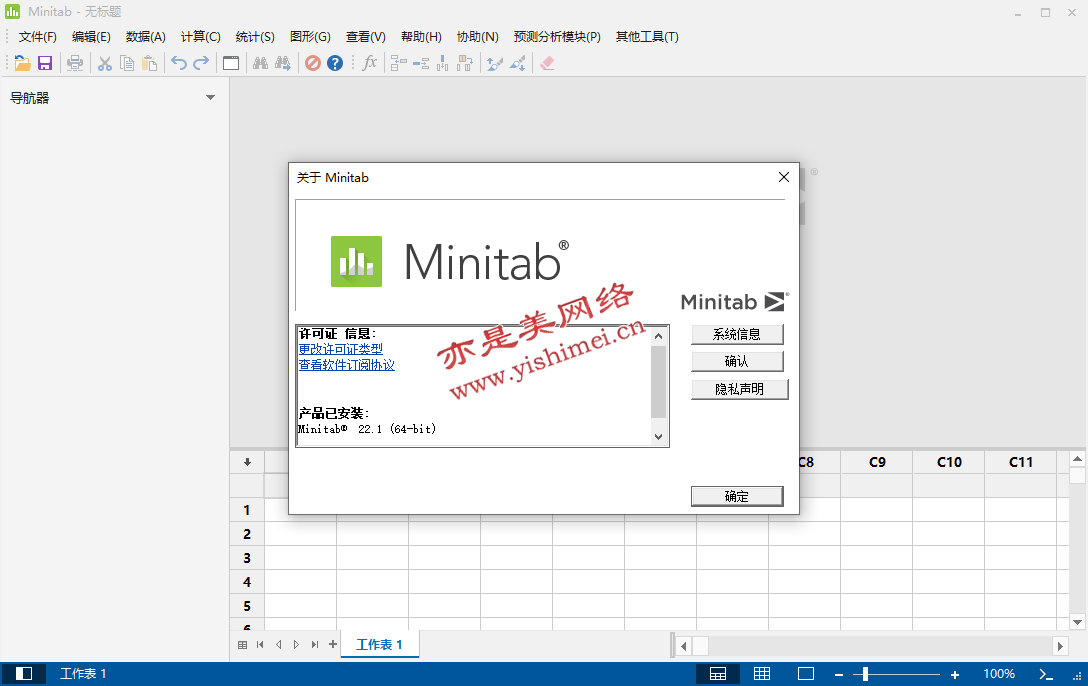
Task: Click the data entry direction arrow in worksheet
Action: point(247,462)
